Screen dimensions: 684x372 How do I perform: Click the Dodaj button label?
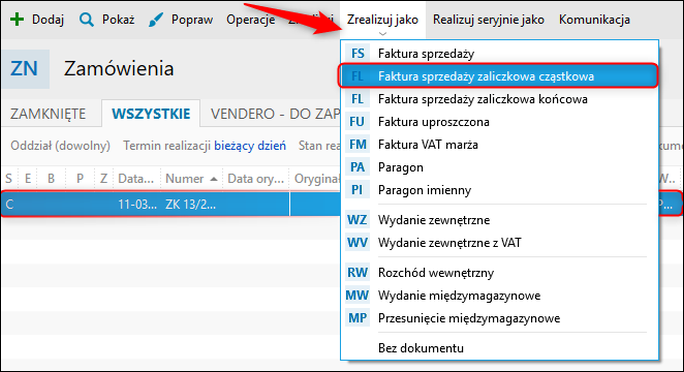[x=48, y=20]
